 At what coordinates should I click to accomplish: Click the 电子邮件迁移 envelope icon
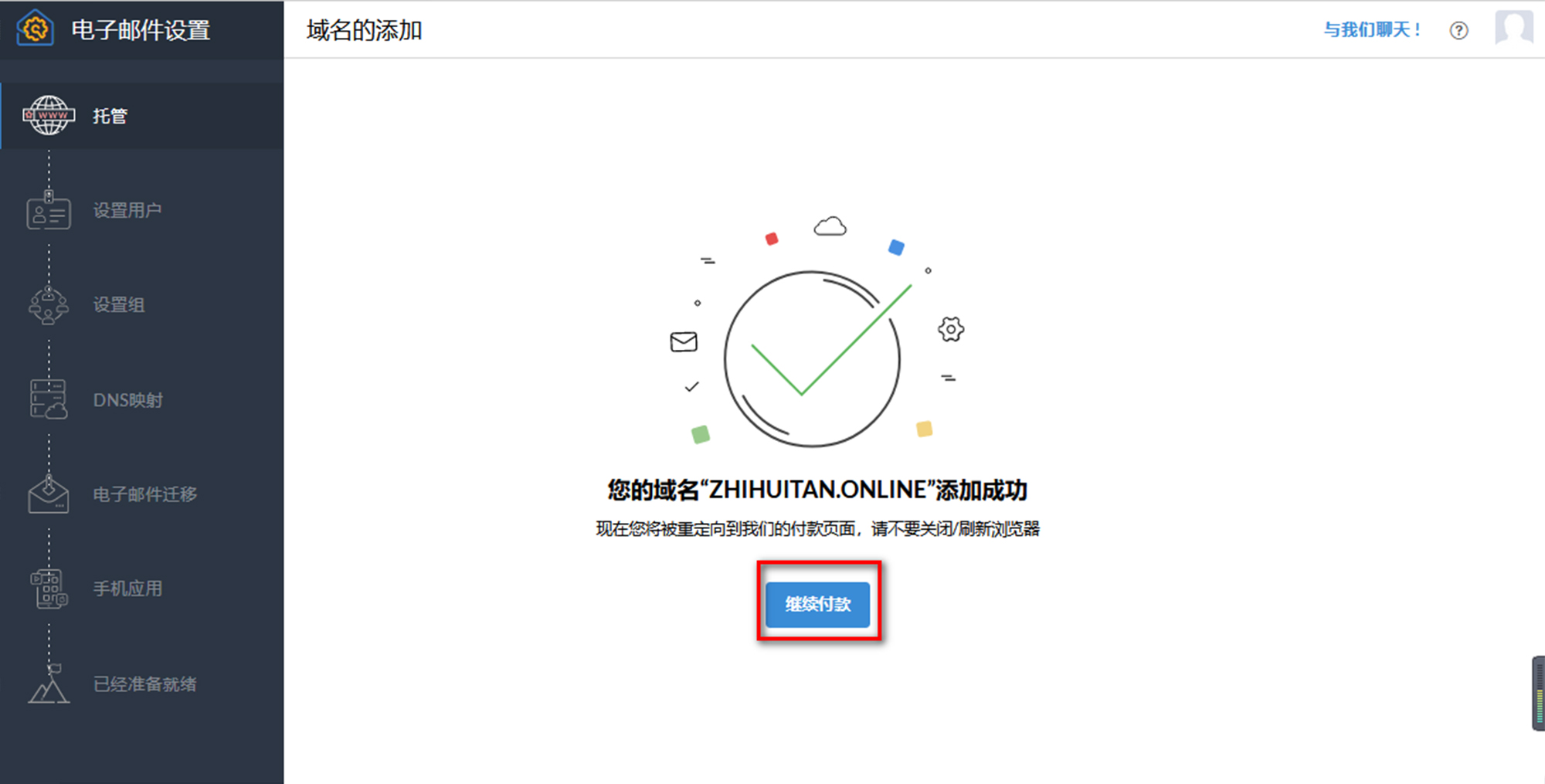49,494
